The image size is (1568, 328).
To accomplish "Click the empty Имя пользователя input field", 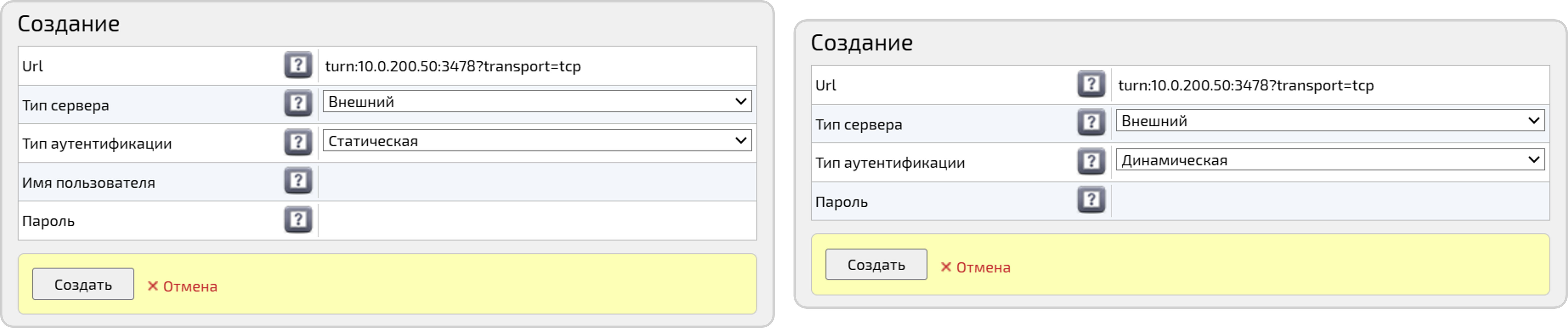I will 536,181.
